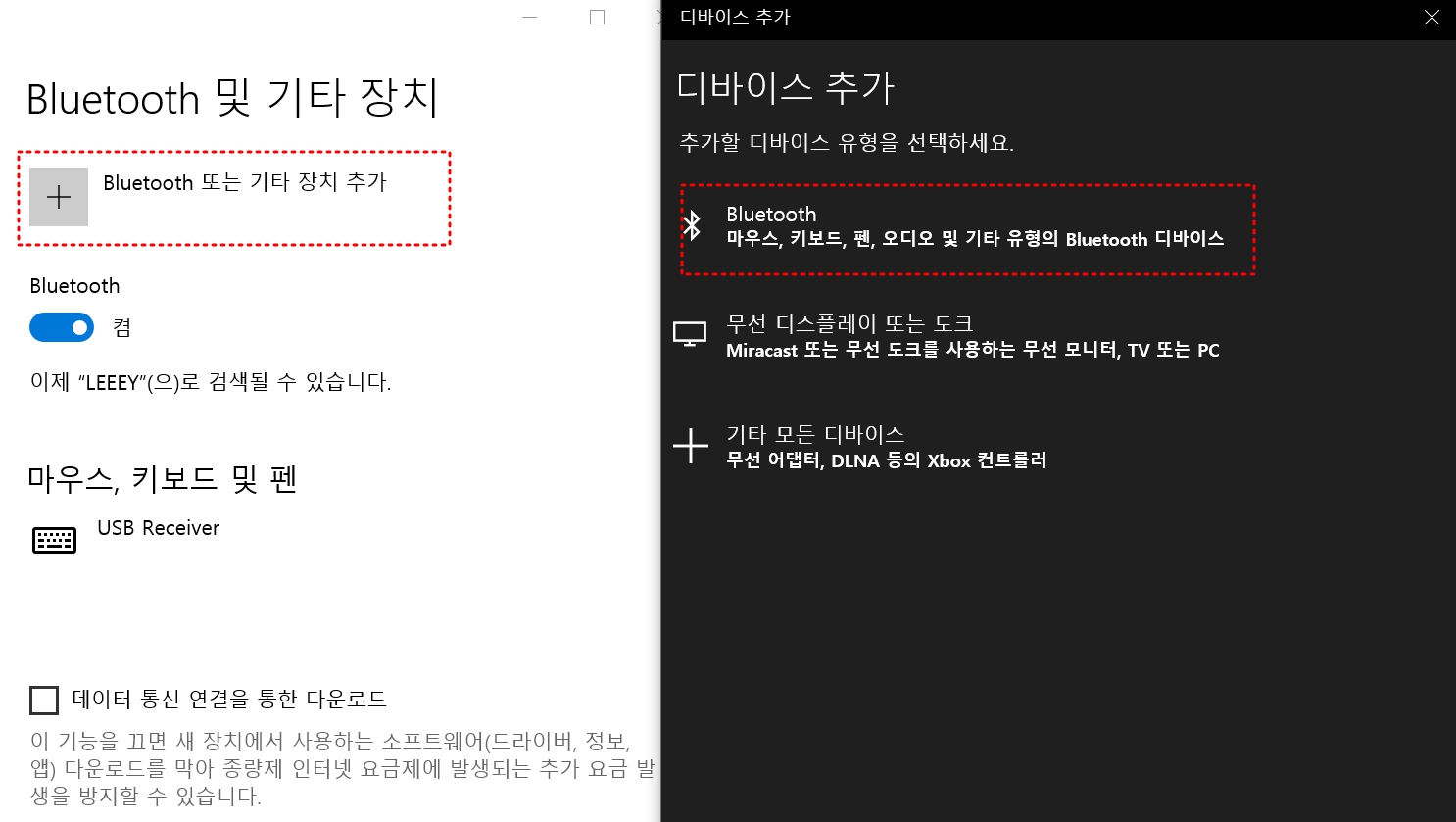Image resolution: width=1456 pixels, height=822 pixels.
Task: Click the Miracast description line
Action: [973, 350]
